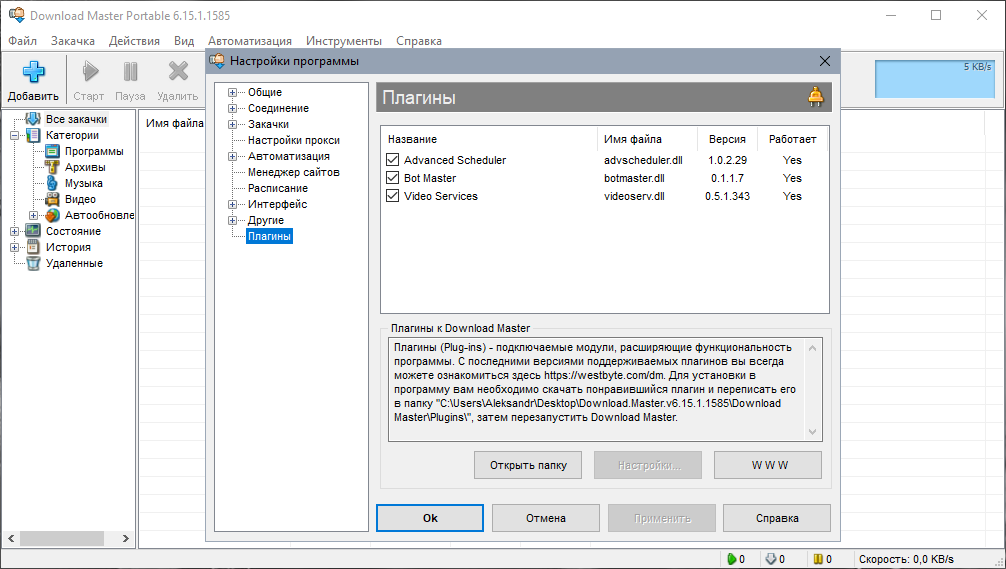Open the Действия menu
Image resolution: width=1006 pixels, height=569 pixels.
point(134,40)
